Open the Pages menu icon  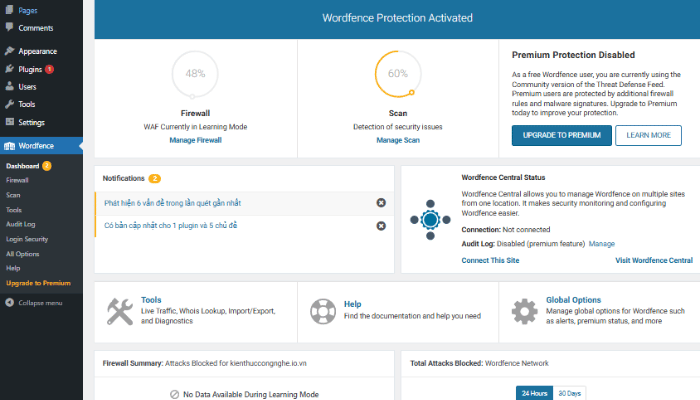pos(9,9)
